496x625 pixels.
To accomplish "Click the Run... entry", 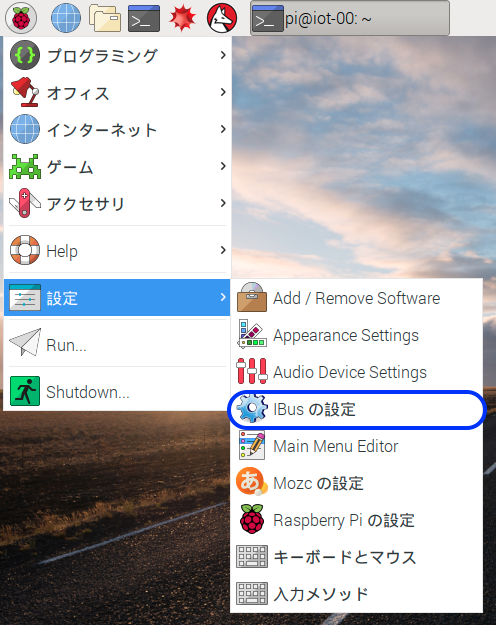I will point(118,344).
